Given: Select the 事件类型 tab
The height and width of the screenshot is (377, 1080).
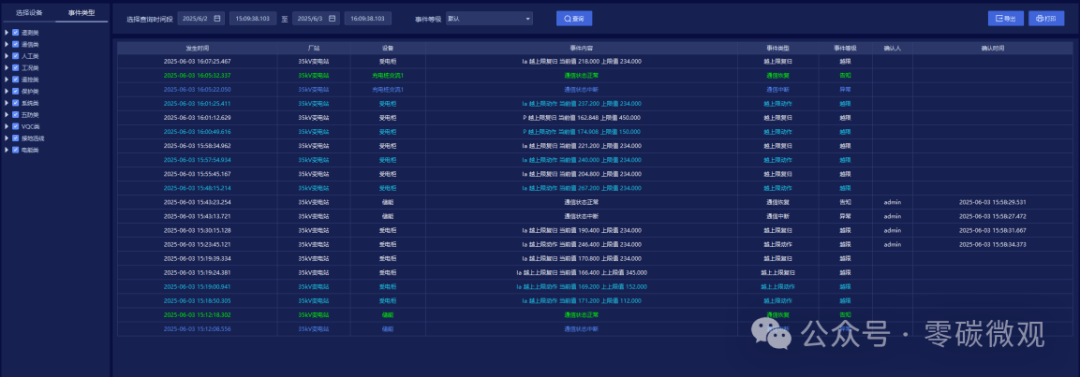Looking at the screenshot, I should (81, 12).
